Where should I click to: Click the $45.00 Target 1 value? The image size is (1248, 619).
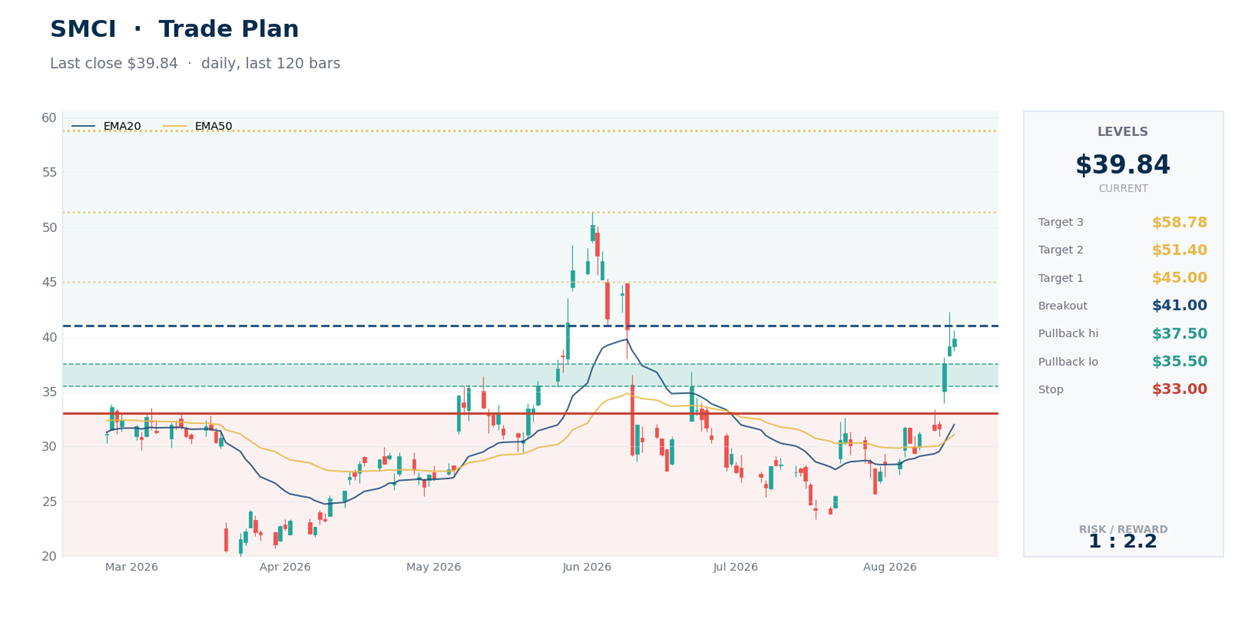[x=1179, y=278]
